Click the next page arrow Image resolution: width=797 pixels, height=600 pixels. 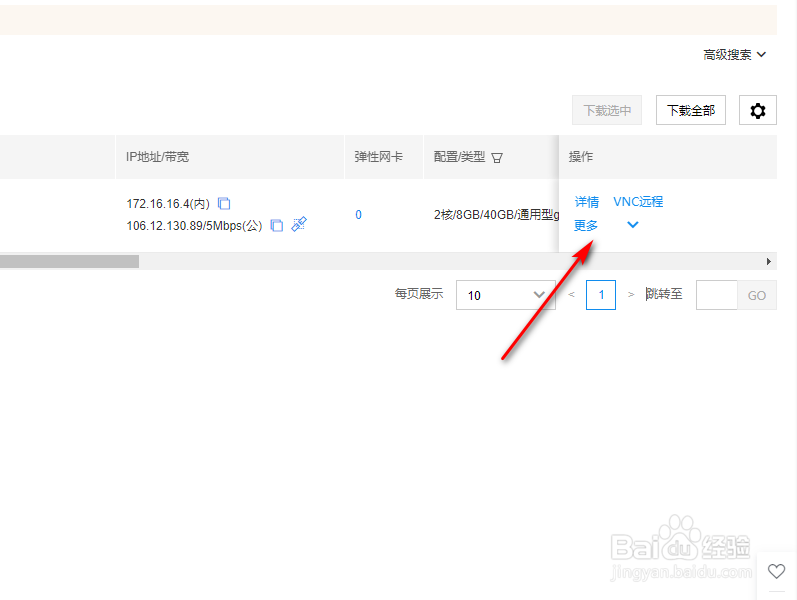tap(631, 294)
